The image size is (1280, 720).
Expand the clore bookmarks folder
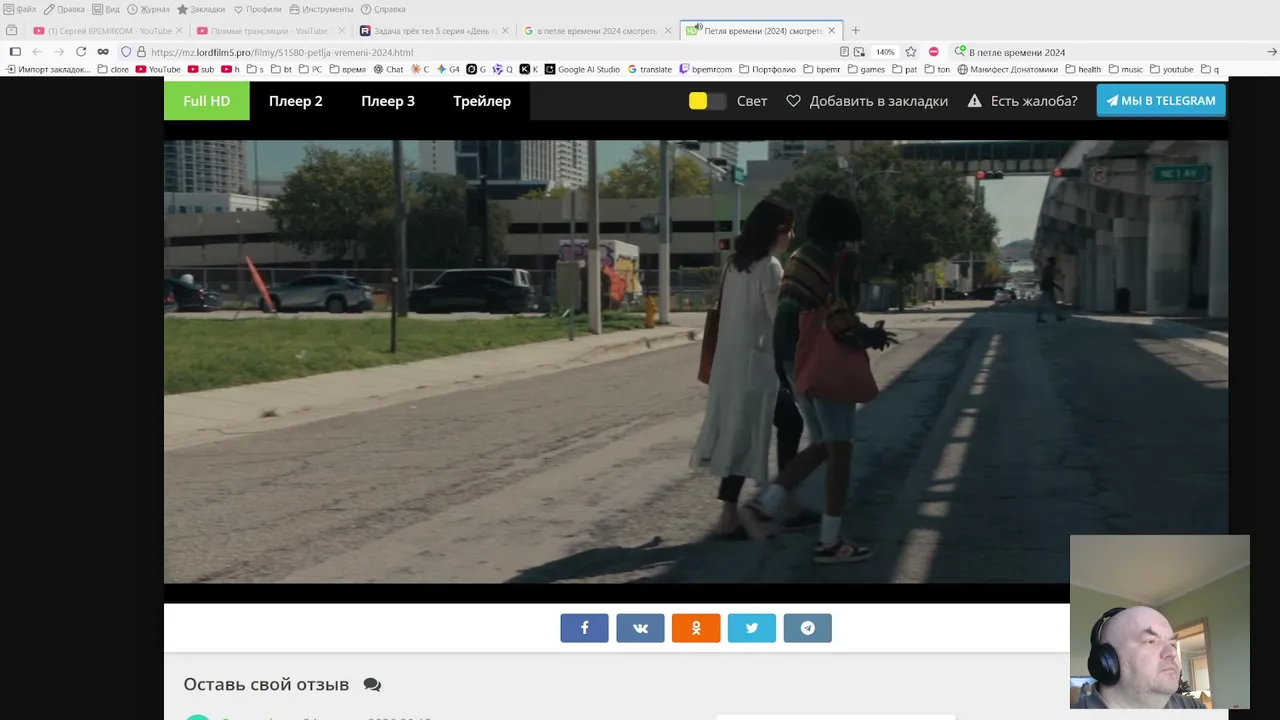pos(113,69)
